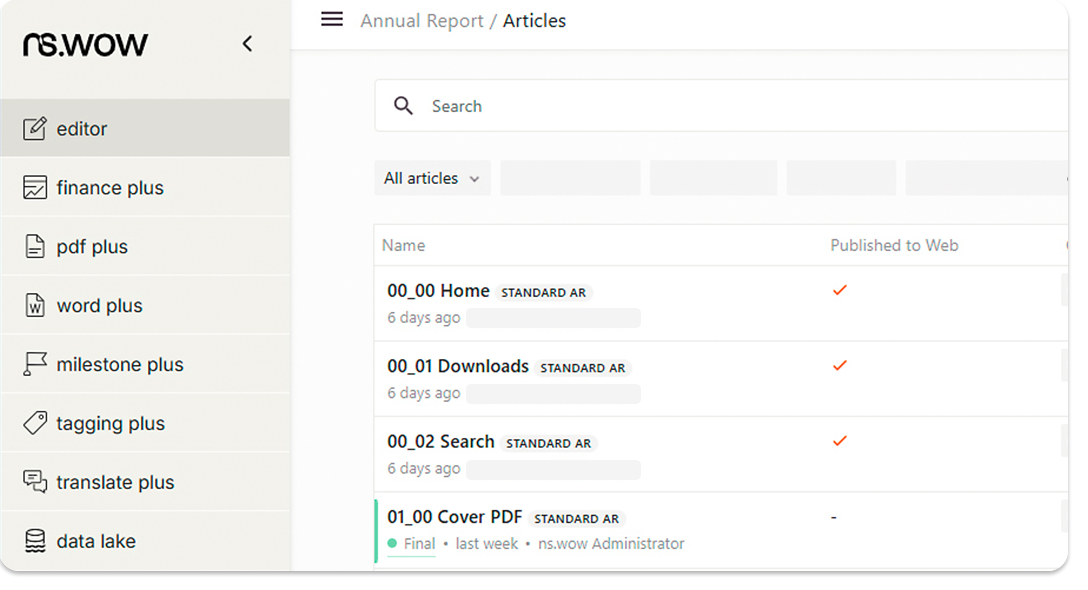Image resolution: width=1088 pixels, height=590 pixels.
Task: Sort the list by the Name column header
Action: 403,245
